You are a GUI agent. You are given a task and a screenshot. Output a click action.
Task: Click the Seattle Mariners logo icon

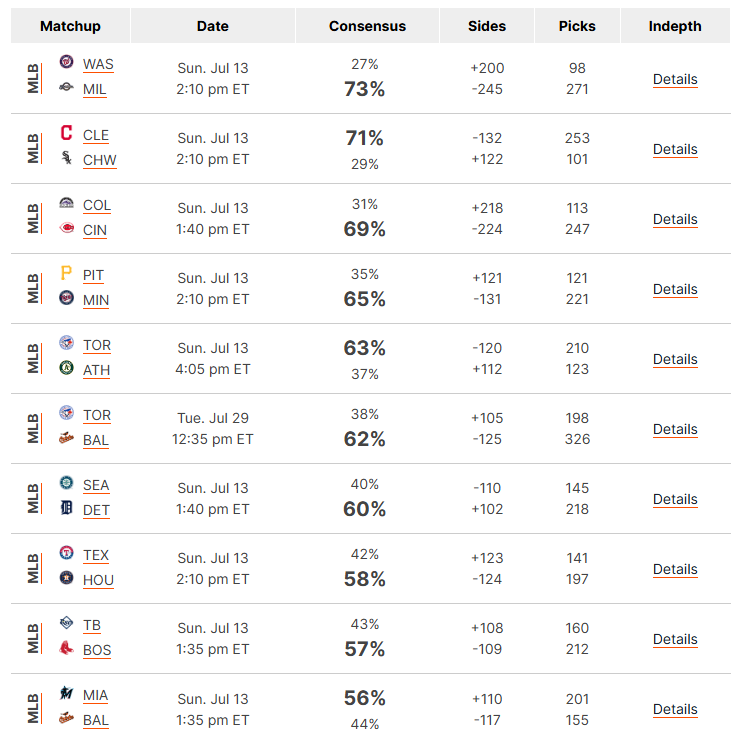point(66,482)
